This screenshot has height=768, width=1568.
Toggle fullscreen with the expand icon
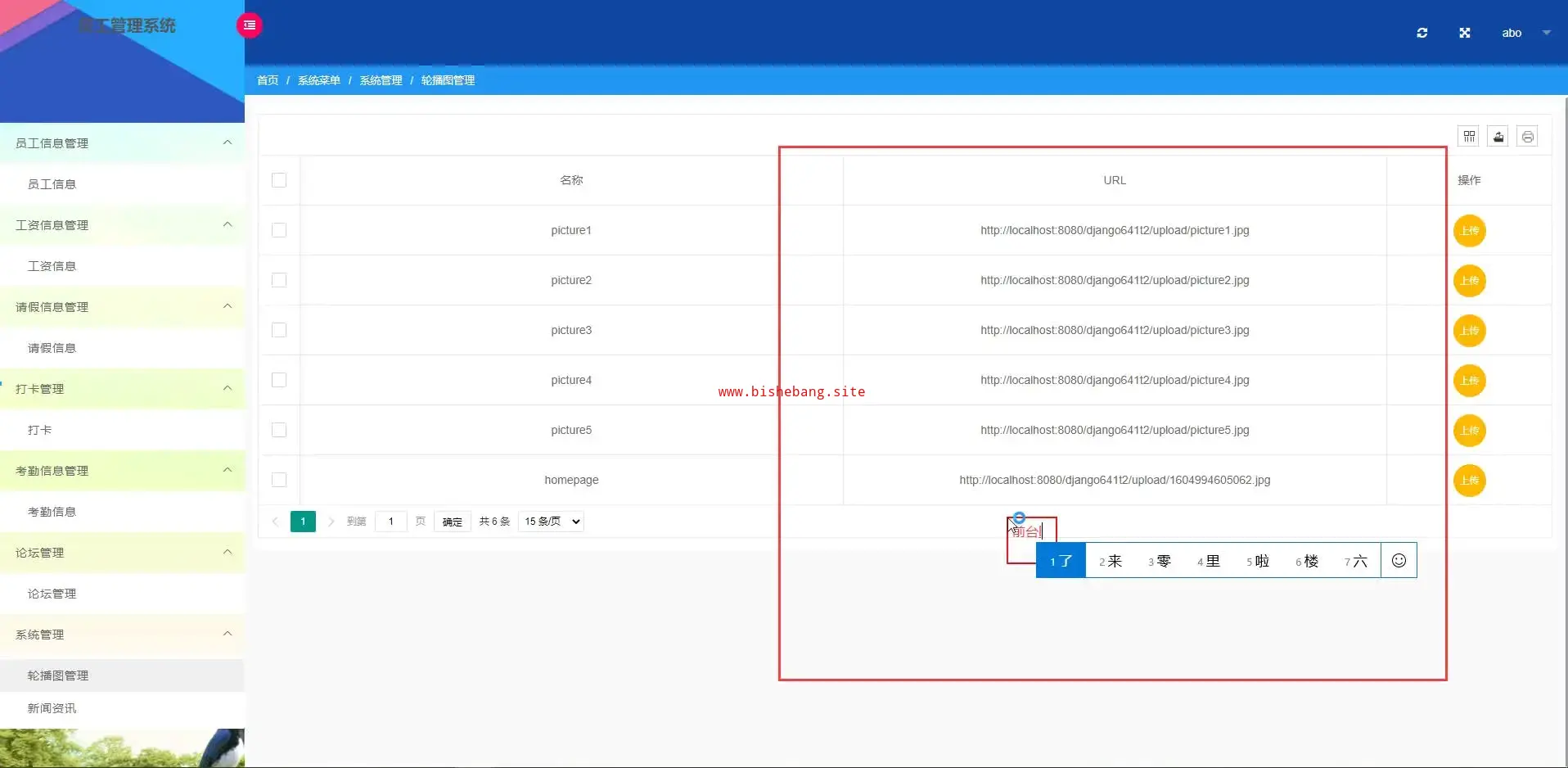point(1465,33)
